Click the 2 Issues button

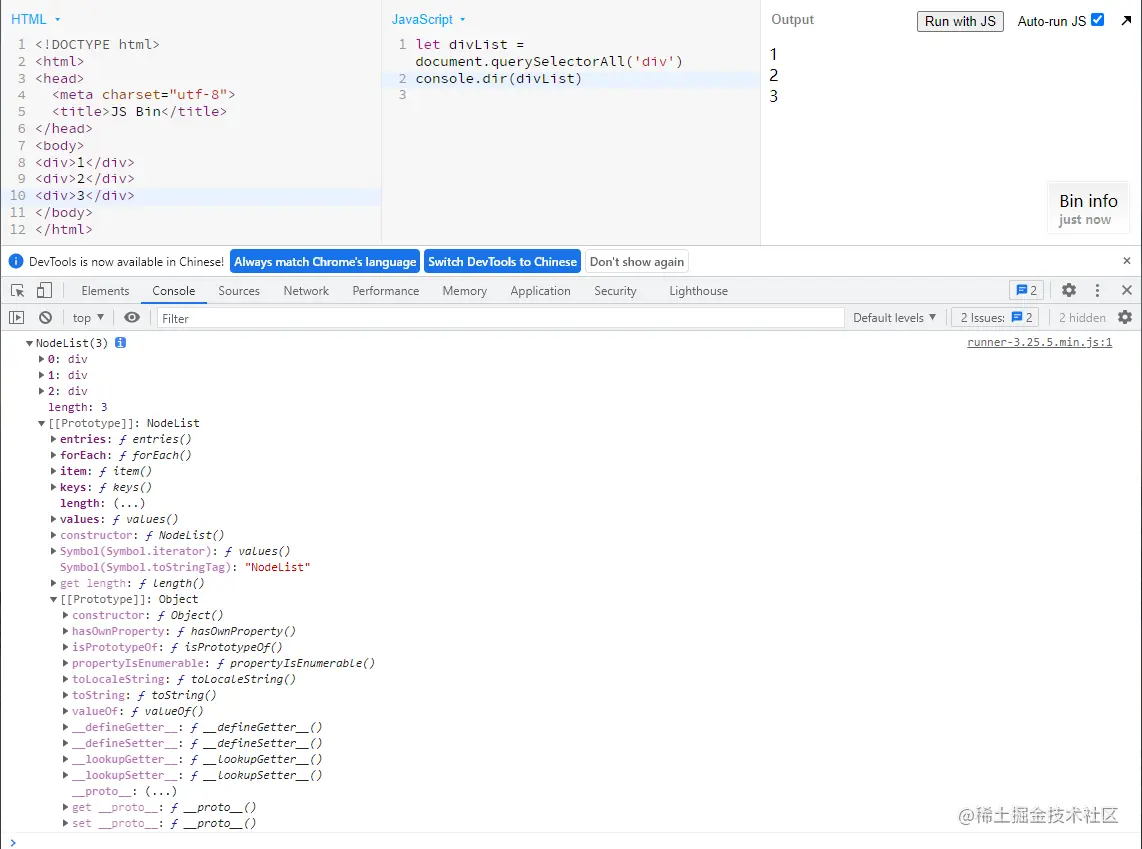tap(996, 317)
